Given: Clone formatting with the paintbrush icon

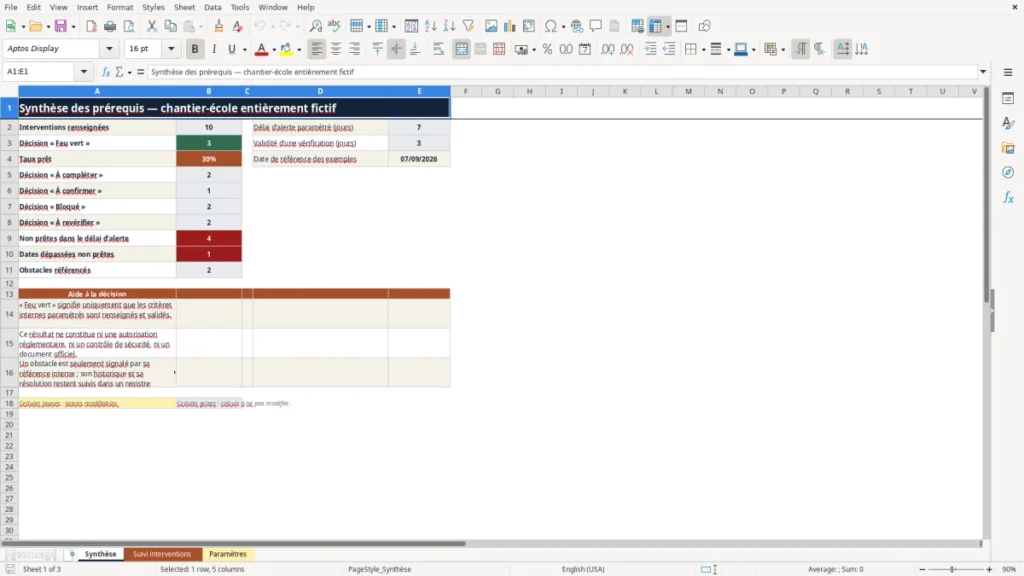Looking at the screenshot, I should click(x=219, y=26).
